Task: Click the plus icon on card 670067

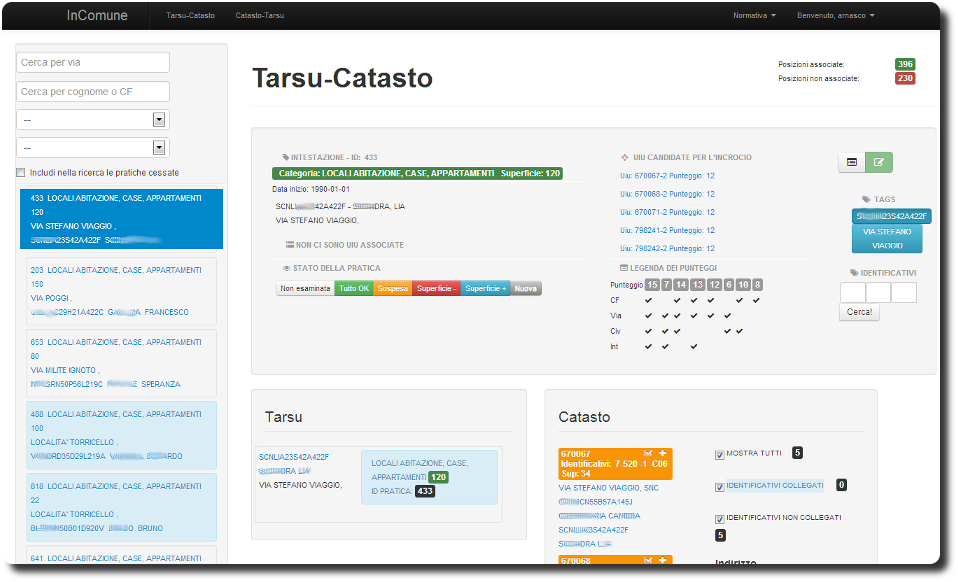Action: [x=662, y=454]
